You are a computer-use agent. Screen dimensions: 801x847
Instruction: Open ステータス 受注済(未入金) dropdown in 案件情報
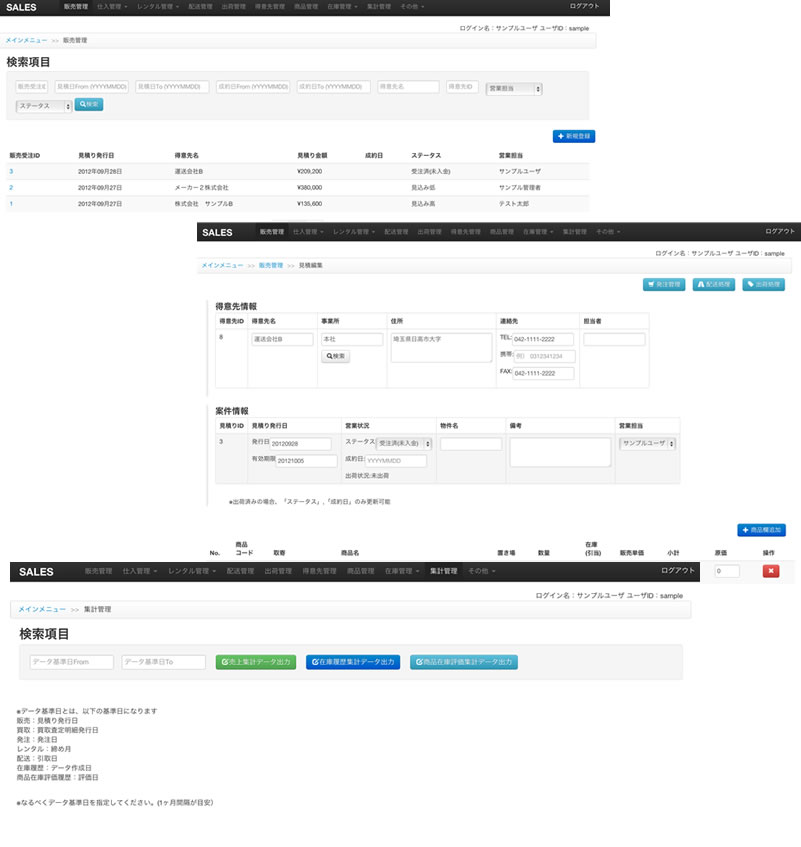tap(404, 443)
